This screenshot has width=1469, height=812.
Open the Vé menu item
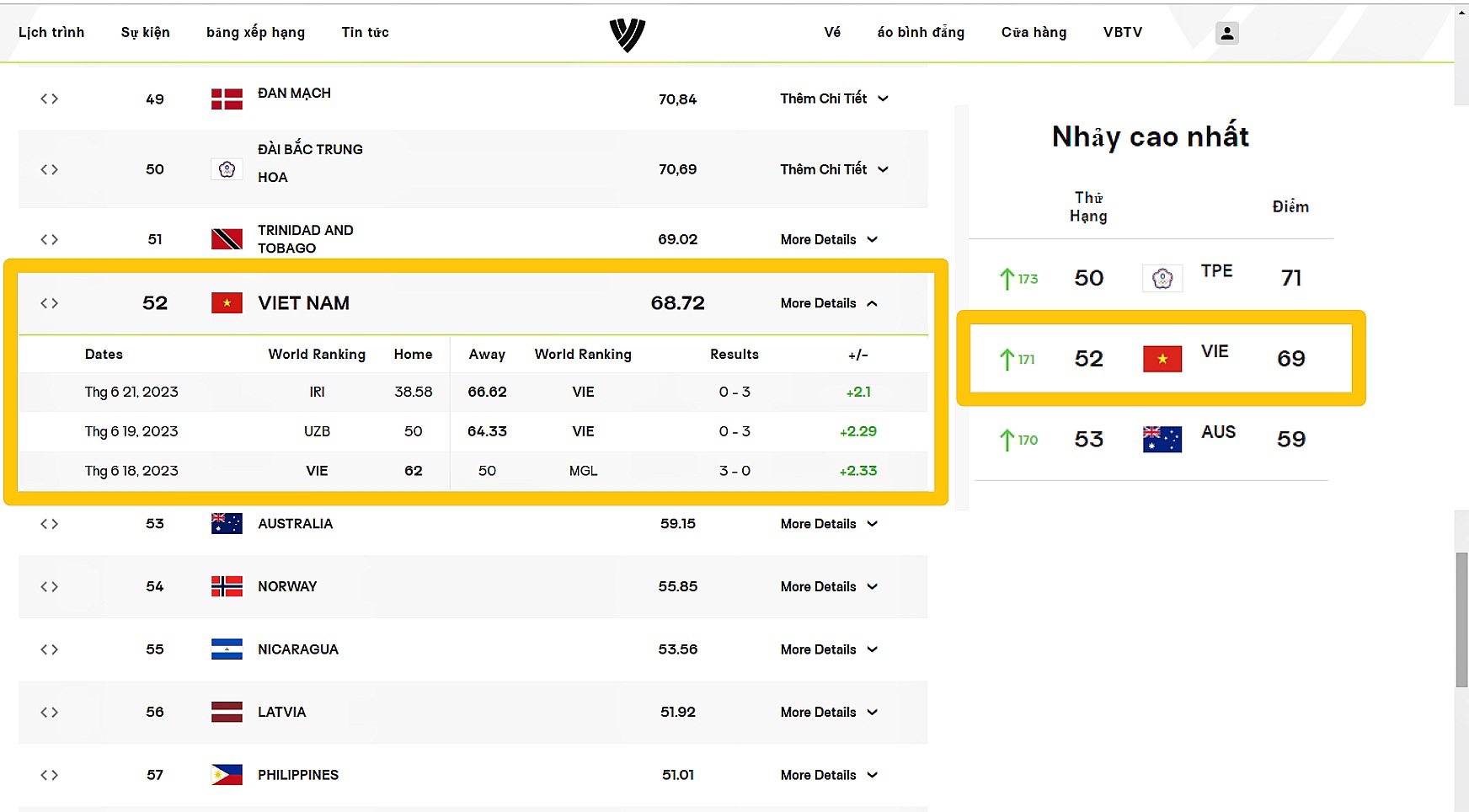click(832, 32)
